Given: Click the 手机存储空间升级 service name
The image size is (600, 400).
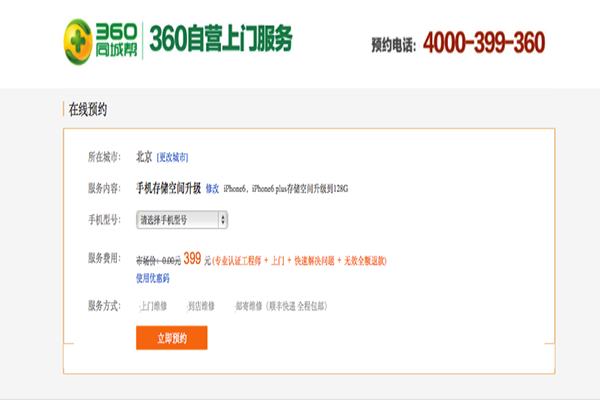Looking at the screenshot, I should point(168,188).
